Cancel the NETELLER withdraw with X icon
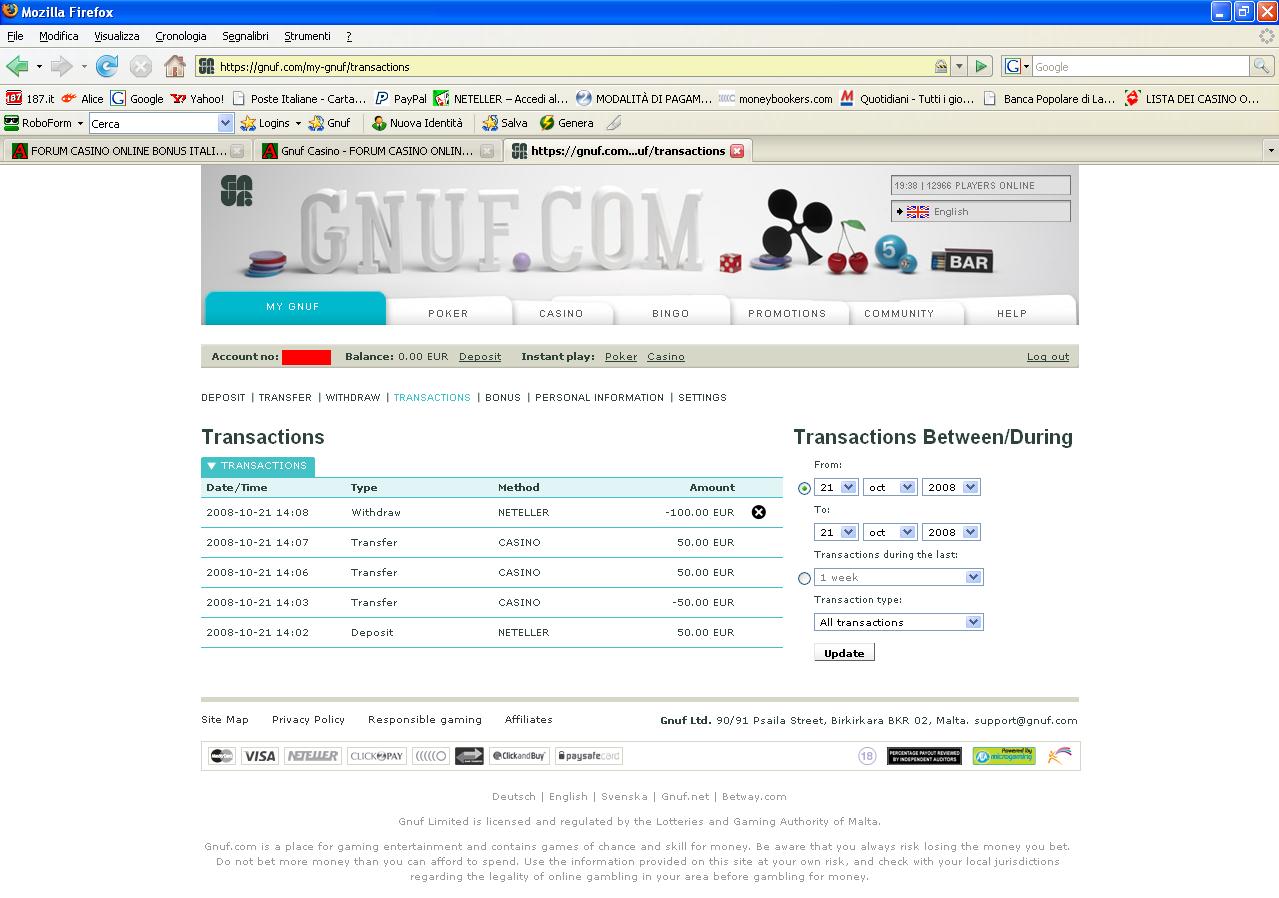1279x898 pixels. coord(759,512)
